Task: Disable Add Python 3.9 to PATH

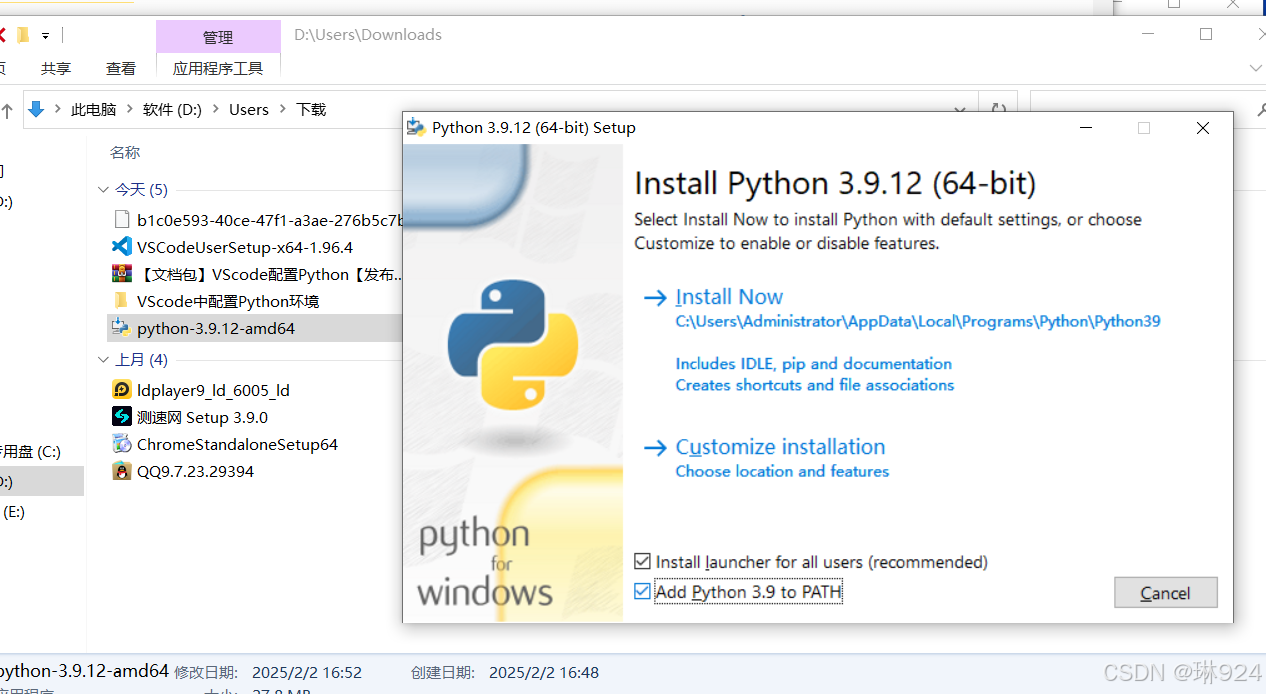Action: [x=642, y=591]
